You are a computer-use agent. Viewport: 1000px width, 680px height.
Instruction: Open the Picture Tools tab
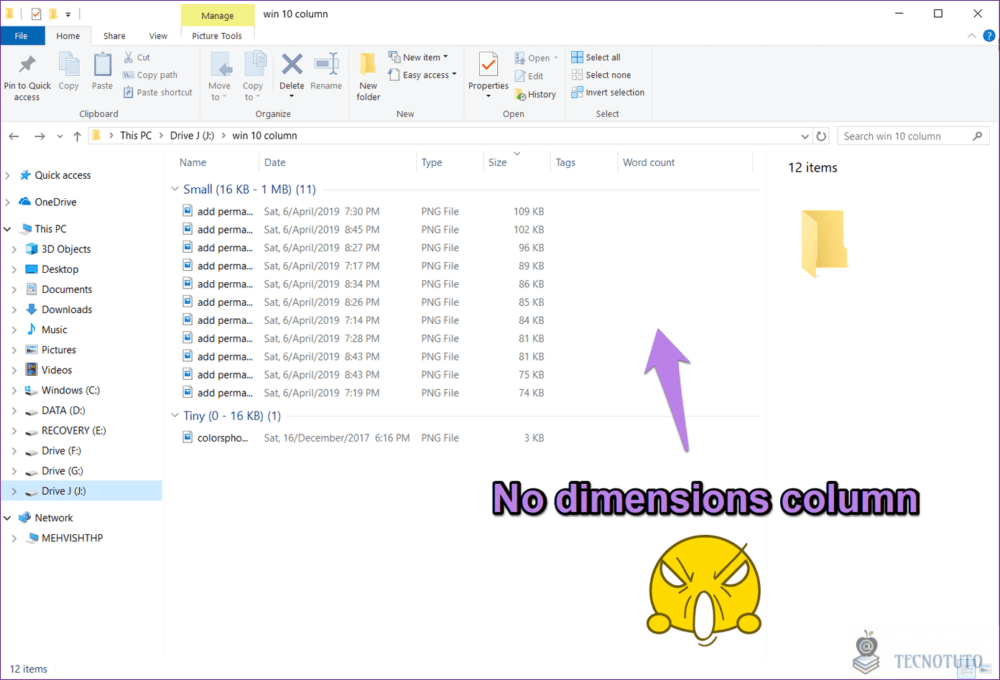click(x=217, y=36)
